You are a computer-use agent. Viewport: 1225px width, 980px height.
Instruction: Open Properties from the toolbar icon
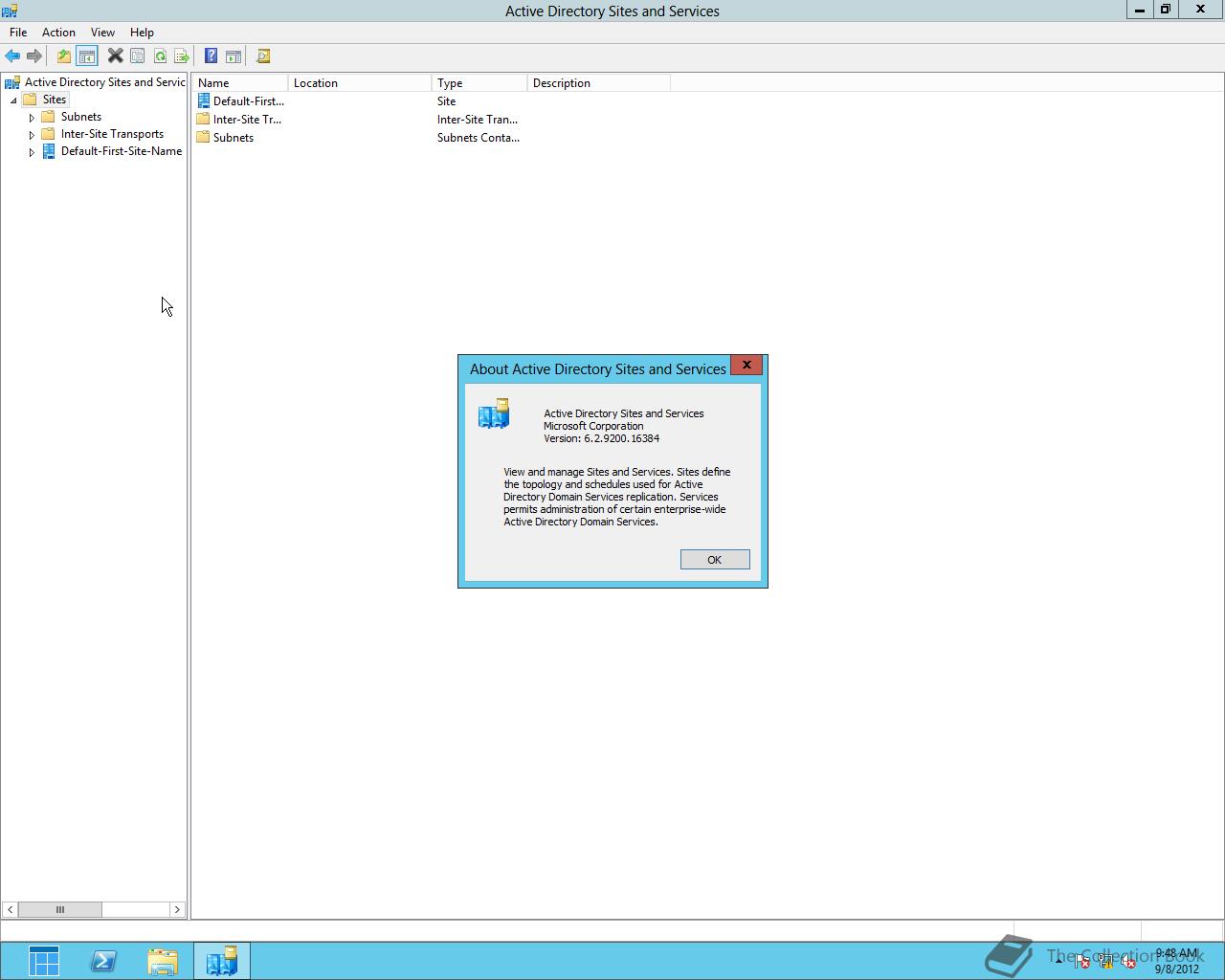pyautogui.click(x=138, y=56)
